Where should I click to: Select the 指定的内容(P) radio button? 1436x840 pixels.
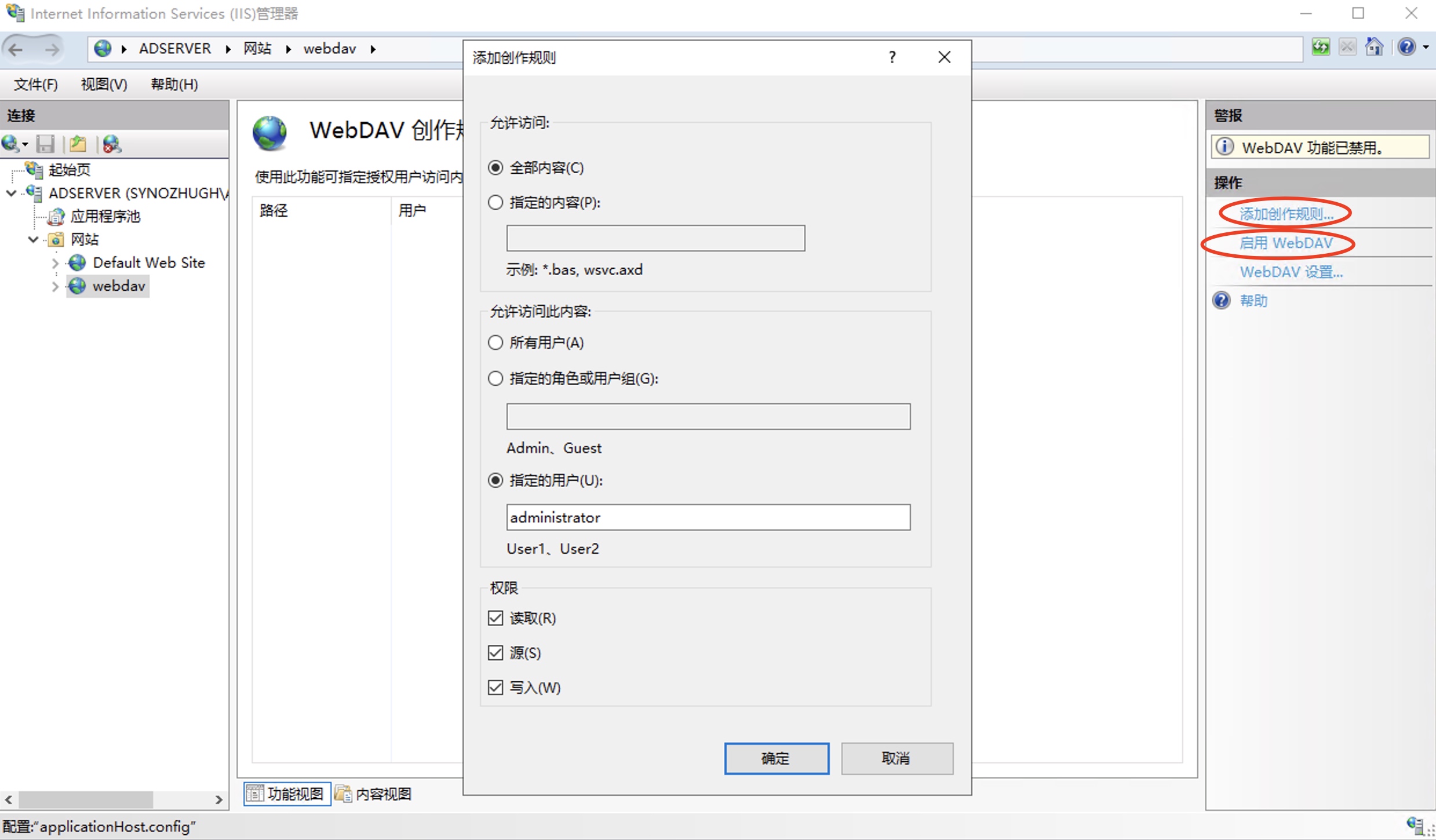(495, 203)
